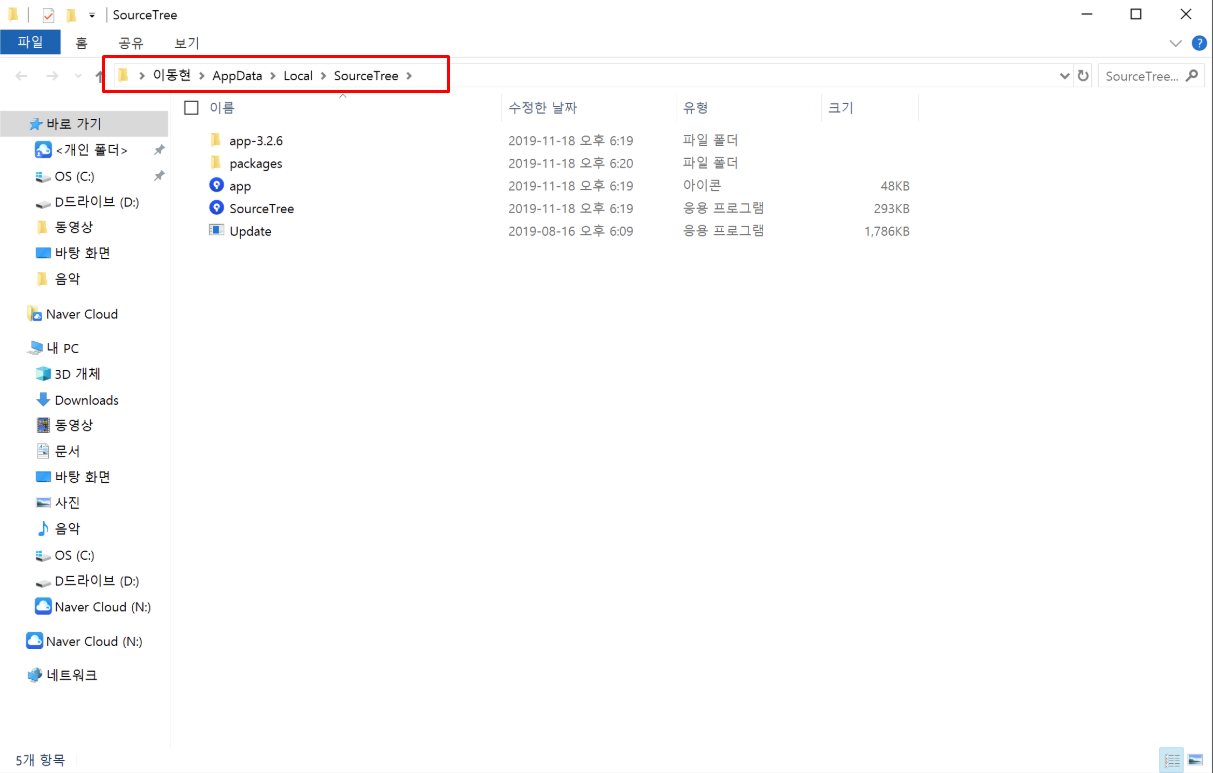Sort by the 이름 column header

[222, 108]
